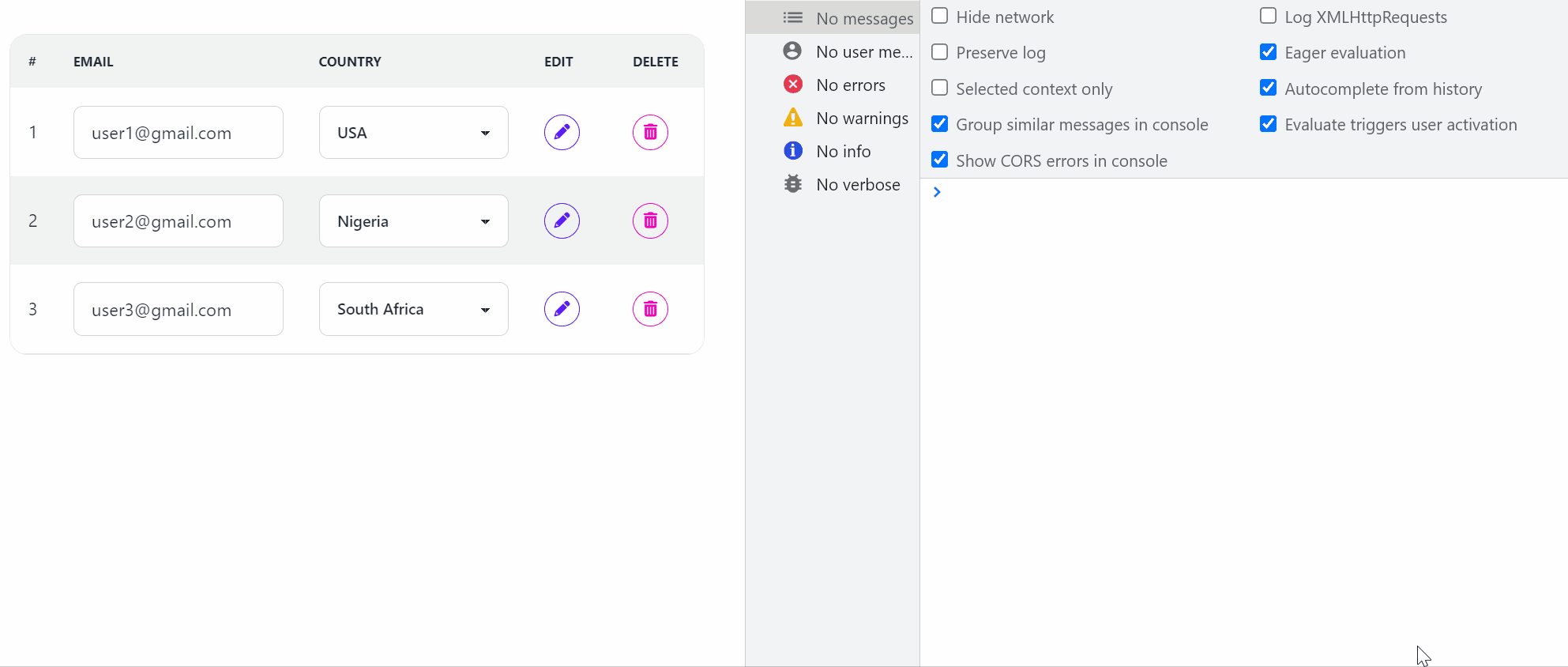The width and height of the screenshot is (1568, 667).
Task: Click the edit pencil icon for user1@gmail.com
Action: tap(562, 132)
